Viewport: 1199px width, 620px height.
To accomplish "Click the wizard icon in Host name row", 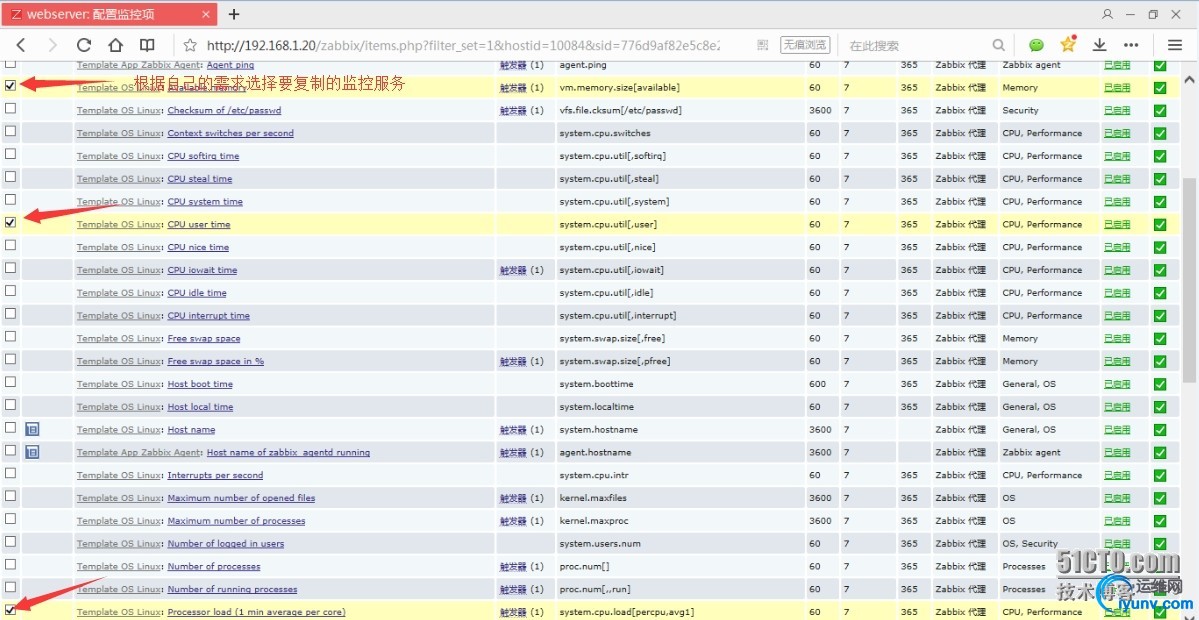I will click(32, 430).
